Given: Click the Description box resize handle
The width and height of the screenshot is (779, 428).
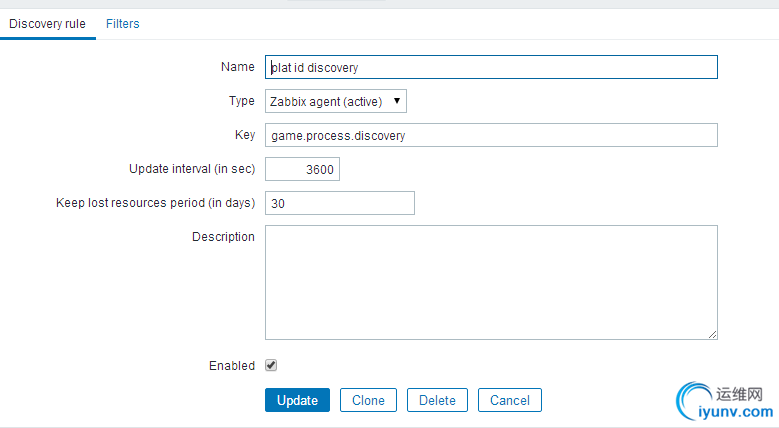Looking at the screenshot, I should 712,335.
